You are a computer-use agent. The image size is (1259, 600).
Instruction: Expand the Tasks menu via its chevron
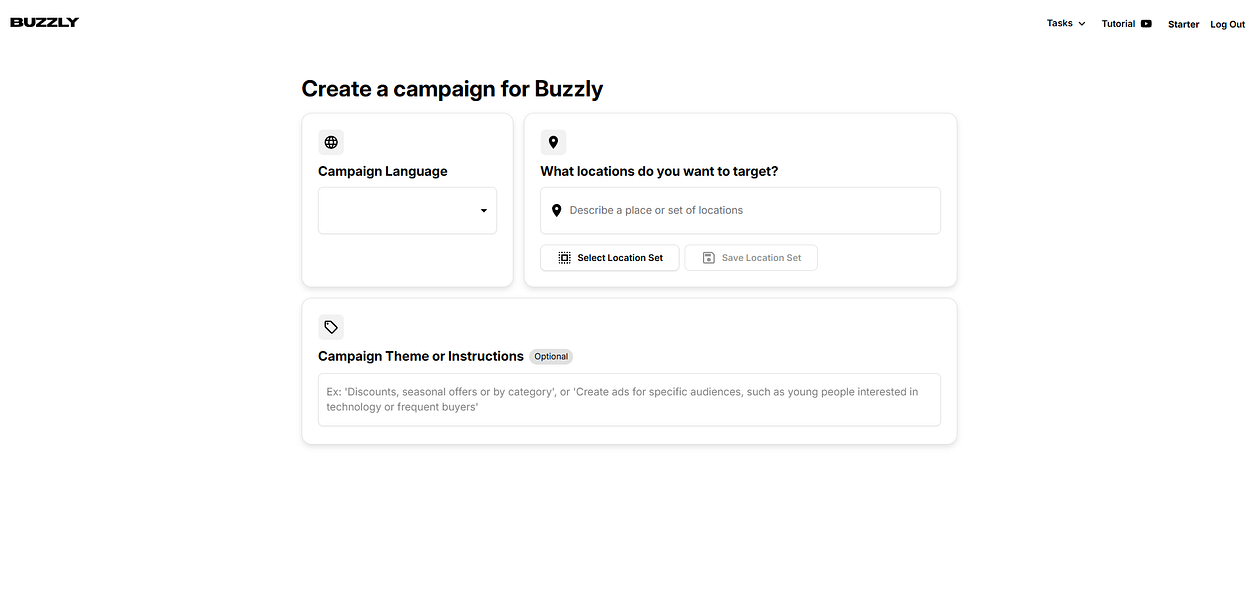[1081, 23]
